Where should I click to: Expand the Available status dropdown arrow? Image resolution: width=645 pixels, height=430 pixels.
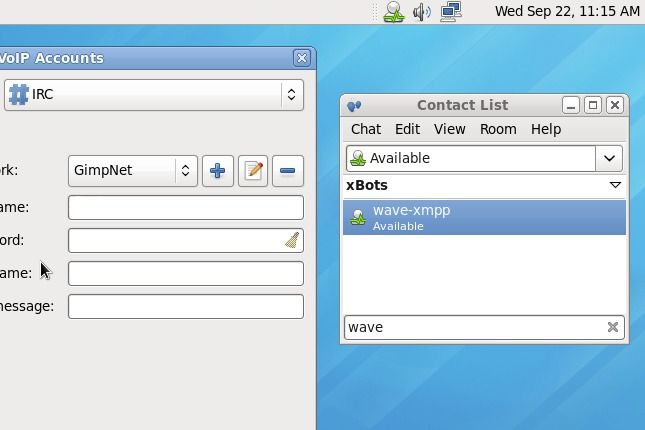(x=610, y=158)
